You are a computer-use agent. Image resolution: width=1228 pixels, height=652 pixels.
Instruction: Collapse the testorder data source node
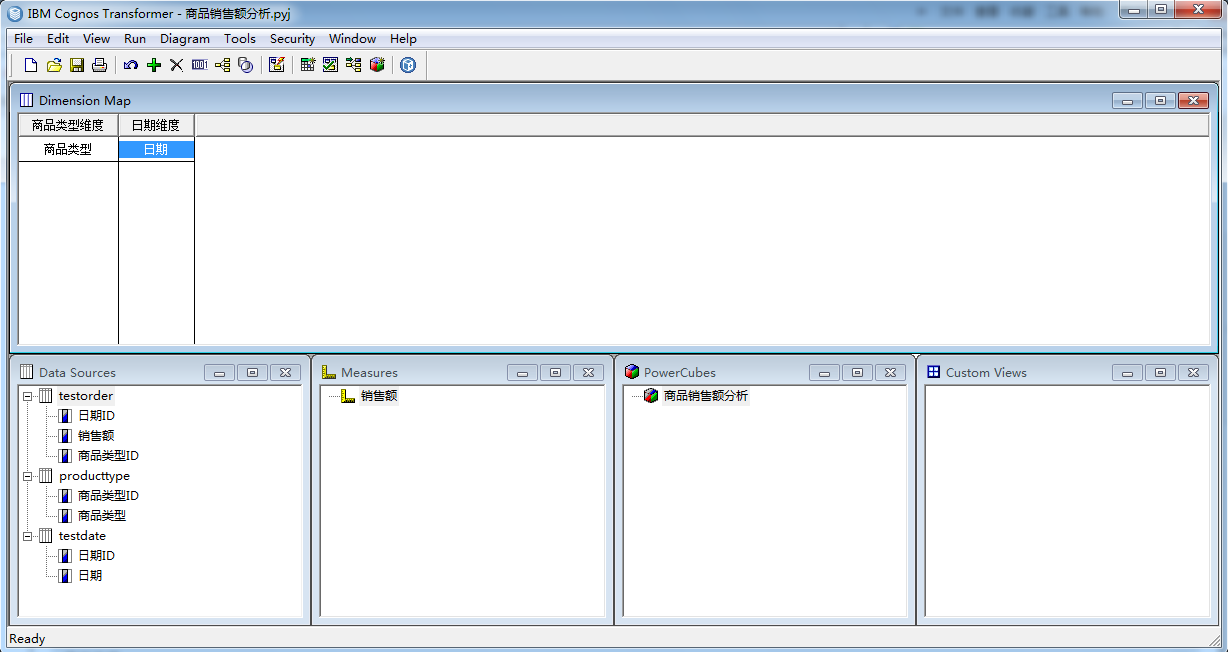pyautogui.click(x=27, y=396)
